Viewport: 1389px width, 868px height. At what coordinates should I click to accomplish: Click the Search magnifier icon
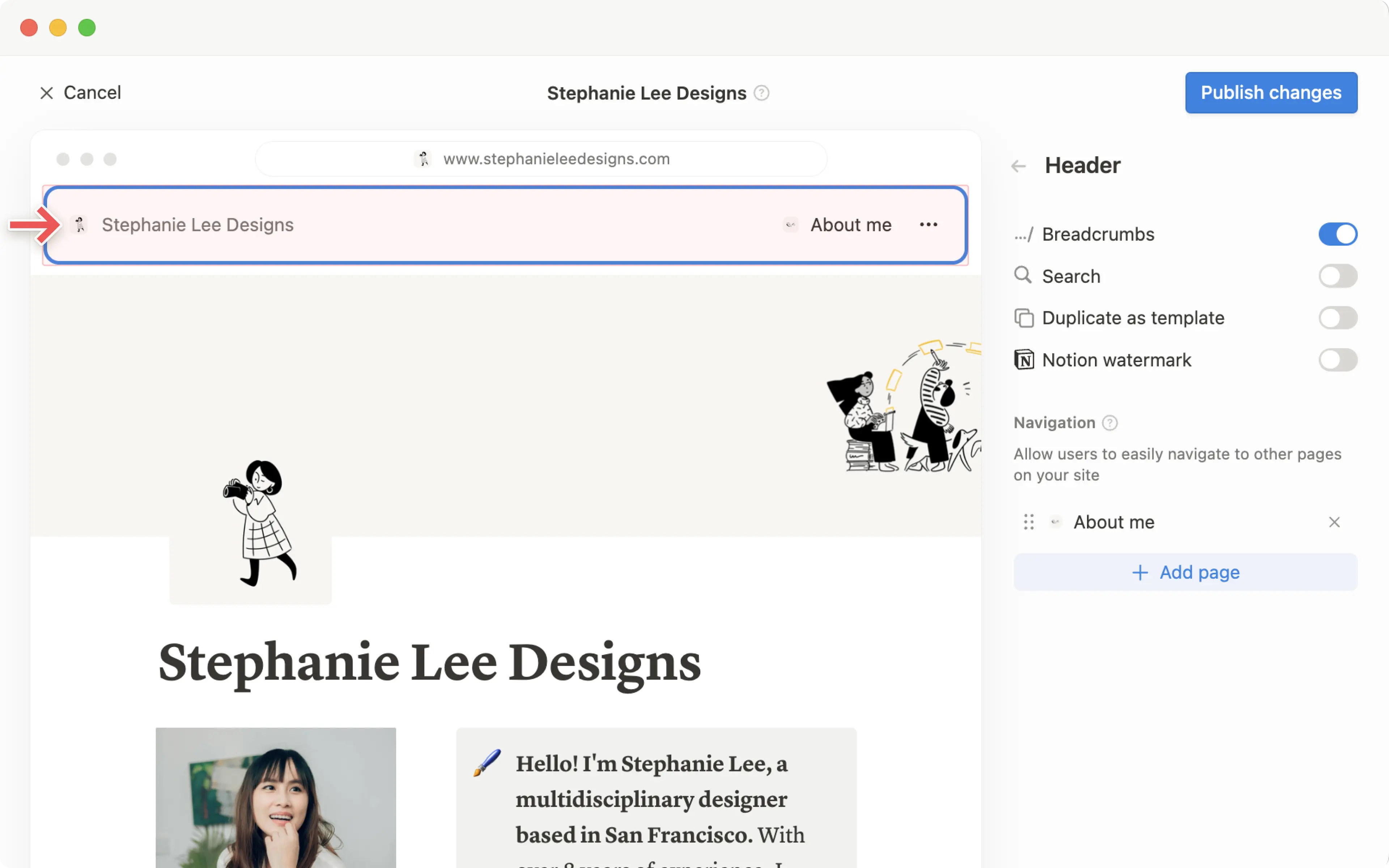pos(1024,276)
